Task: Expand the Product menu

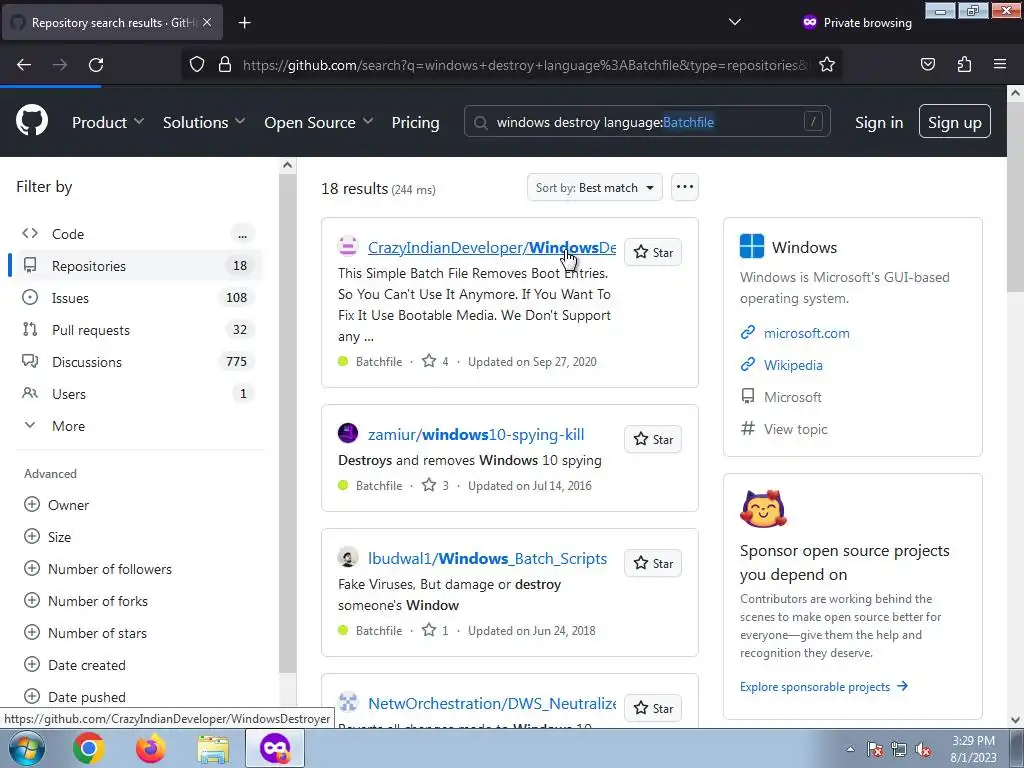Action: click(x=108, y=122)
